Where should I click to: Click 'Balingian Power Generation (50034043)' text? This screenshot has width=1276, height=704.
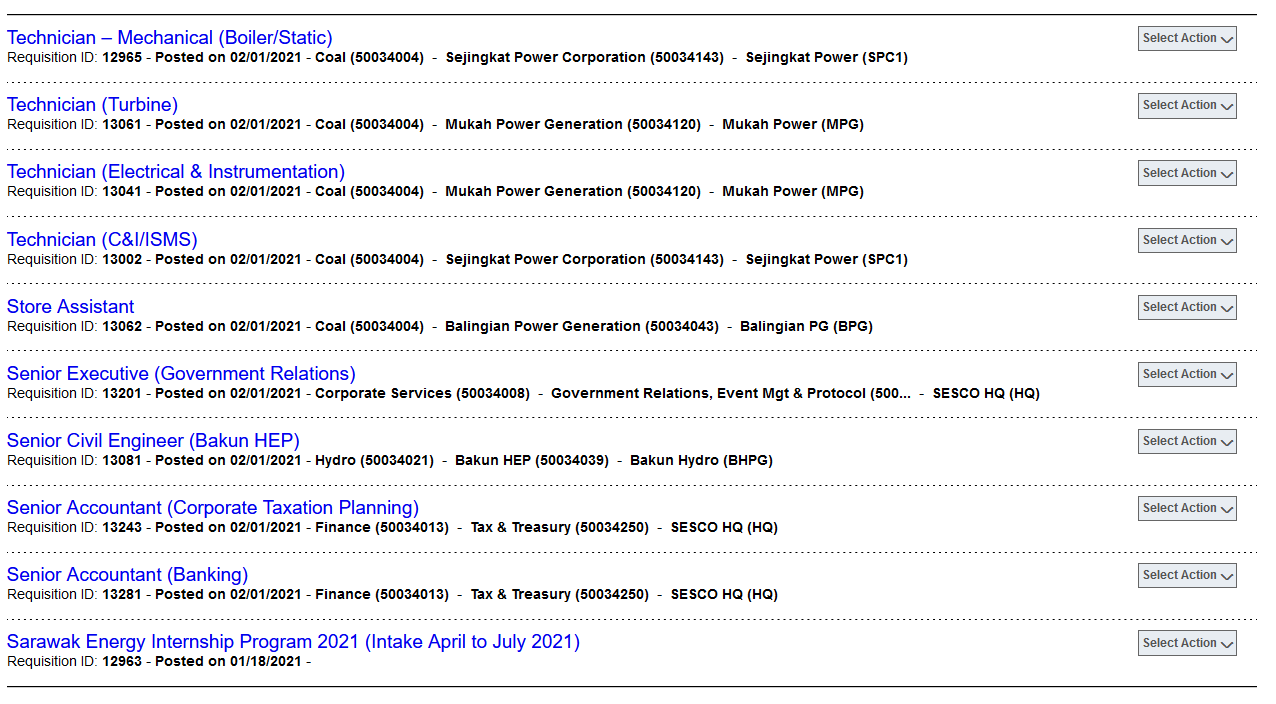tap(582, 326)
